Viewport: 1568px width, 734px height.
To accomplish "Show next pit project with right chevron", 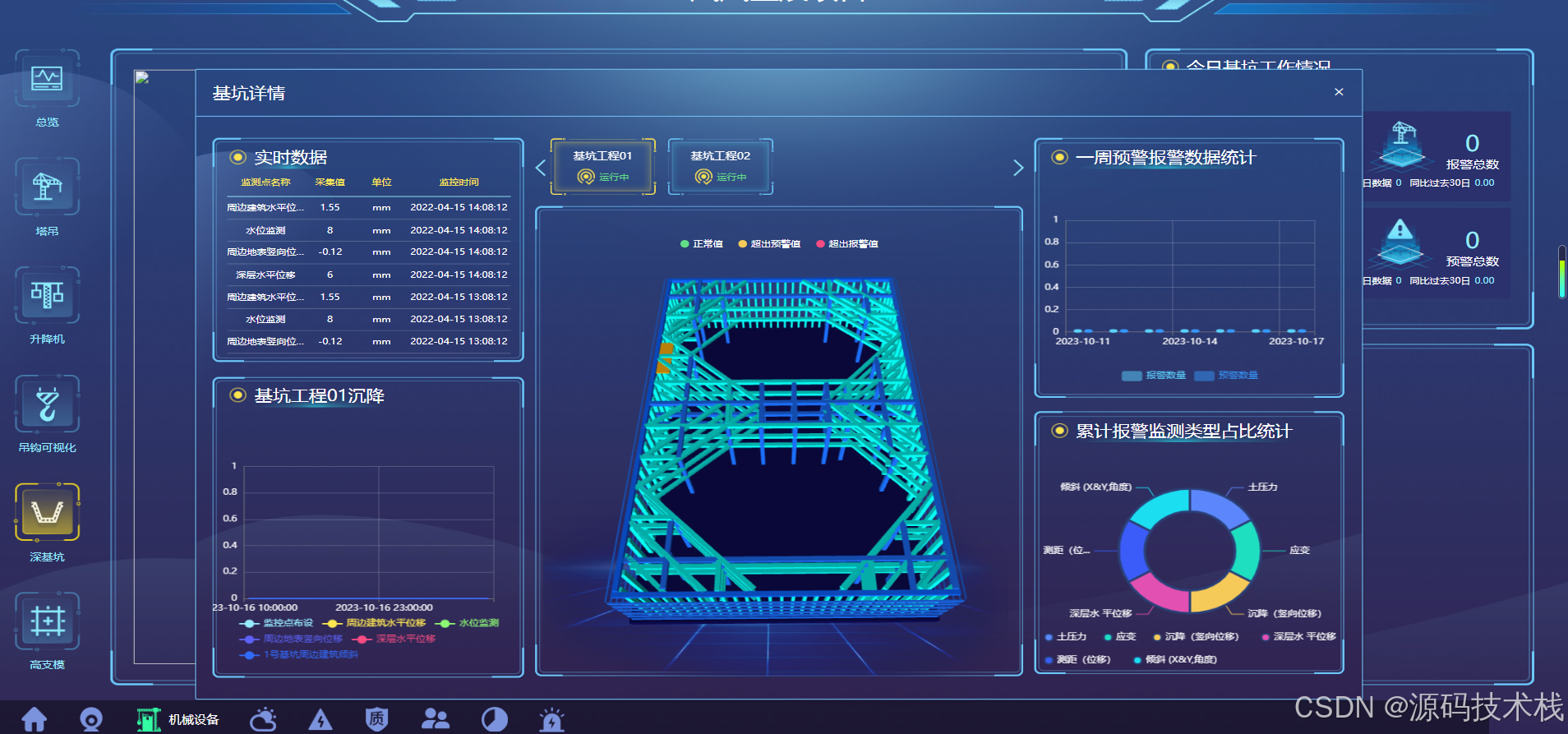I will [x=1018, y=168].
